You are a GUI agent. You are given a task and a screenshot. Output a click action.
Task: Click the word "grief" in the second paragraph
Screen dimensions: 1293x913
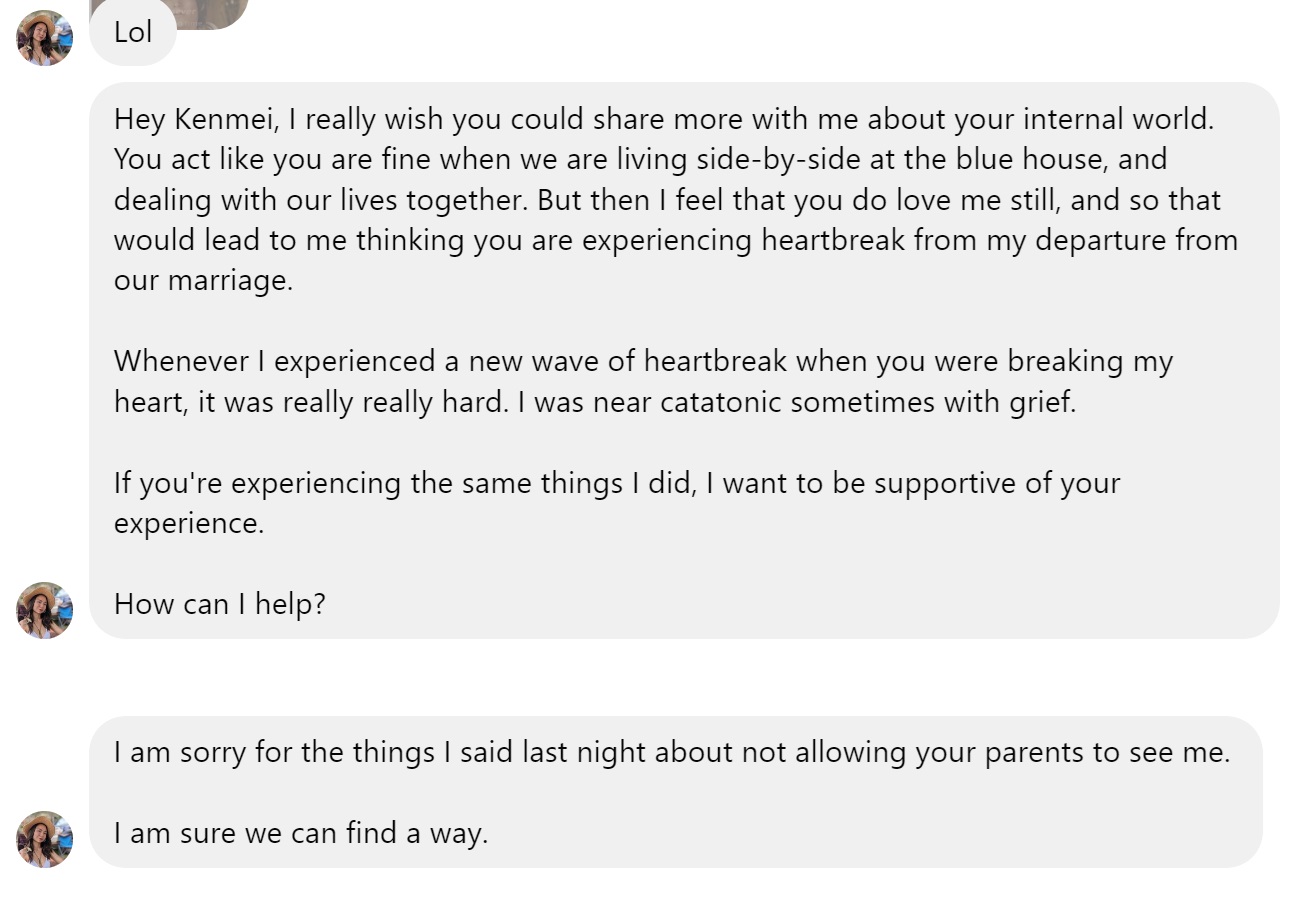tap(1039, 402)
